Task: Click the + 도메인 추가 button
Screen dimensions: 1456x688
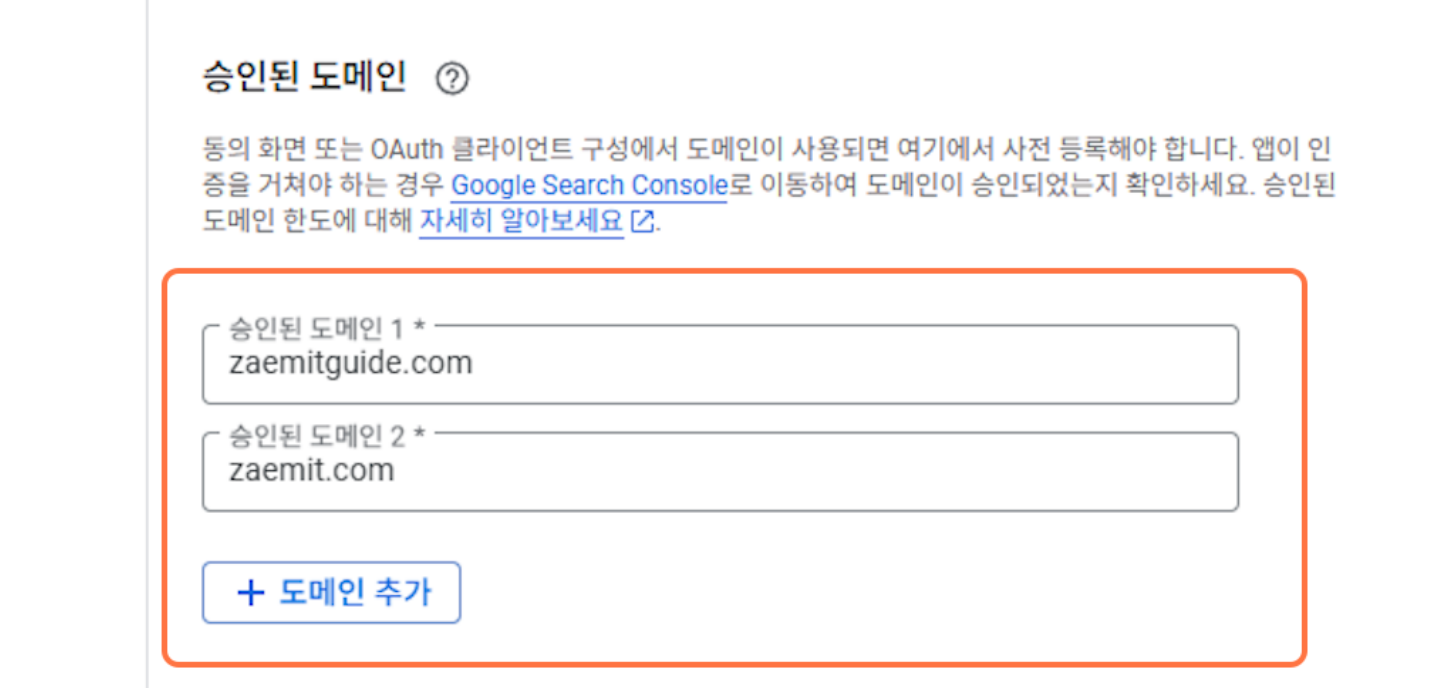Action: [331, 593]
